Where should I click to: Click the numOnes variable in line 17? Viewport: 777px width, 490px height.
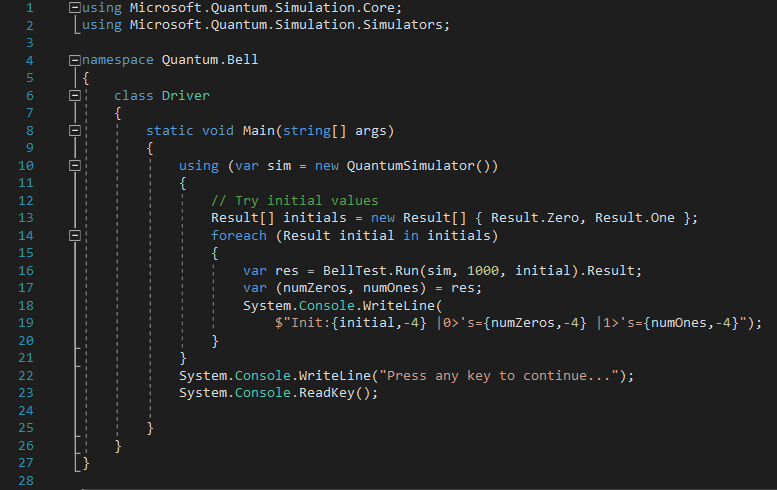pos(390,288)
